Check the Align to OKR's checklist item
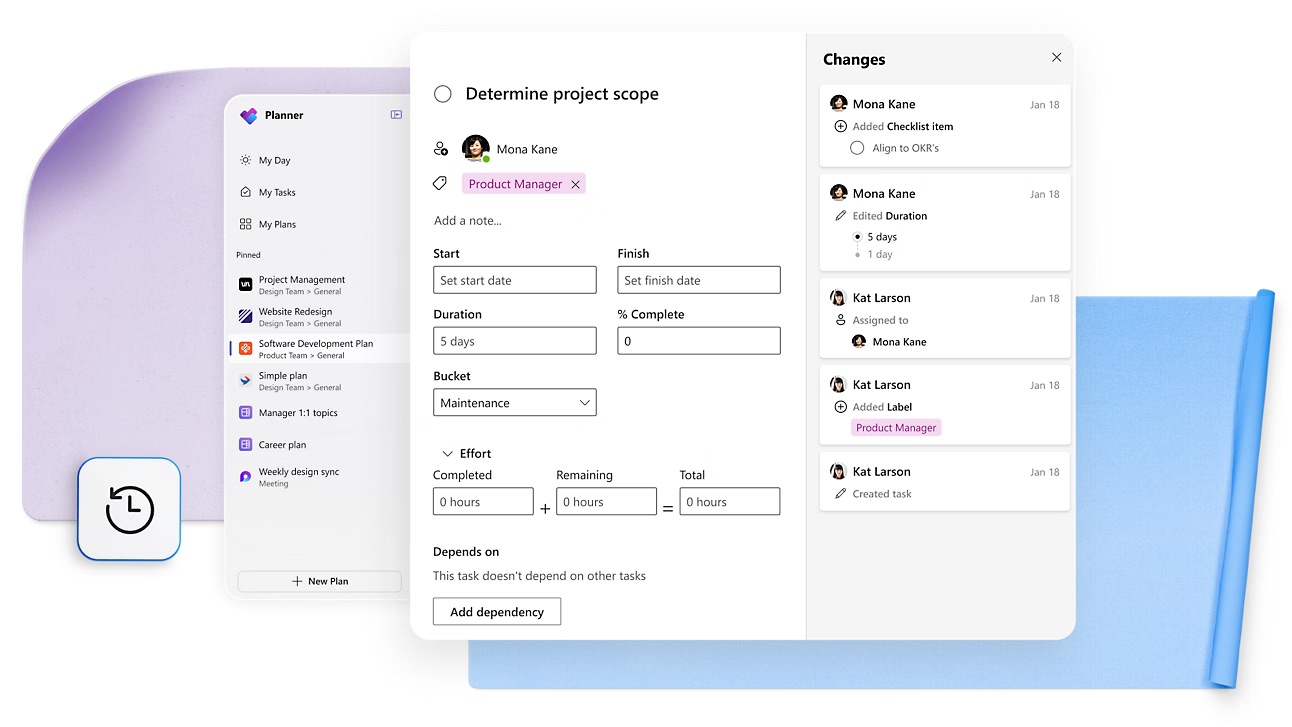Viewport: 1292px width, 727px height. (857, 148)
